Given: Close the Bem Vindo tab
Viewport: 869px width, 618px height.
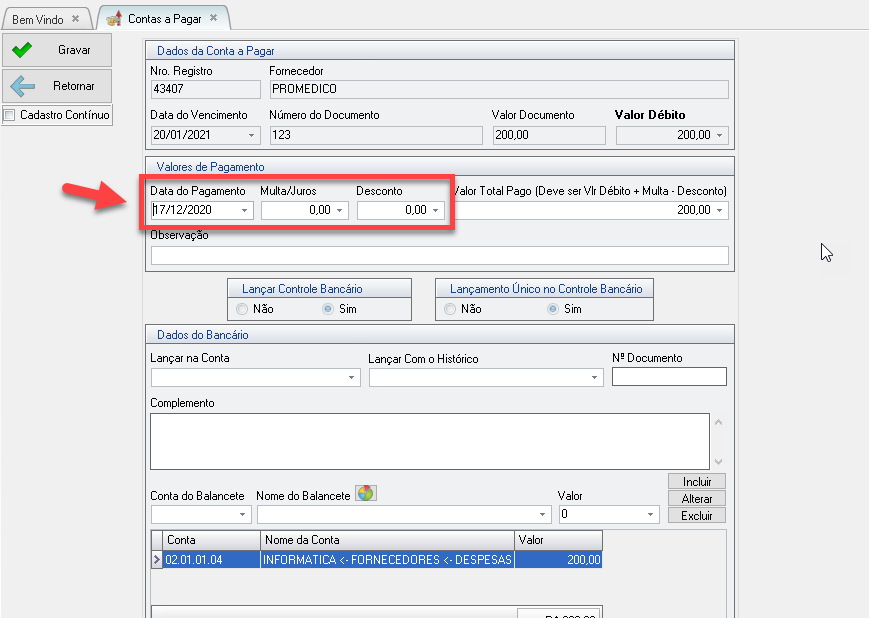Looking at the screenshot, I should (x=75, y=19).
